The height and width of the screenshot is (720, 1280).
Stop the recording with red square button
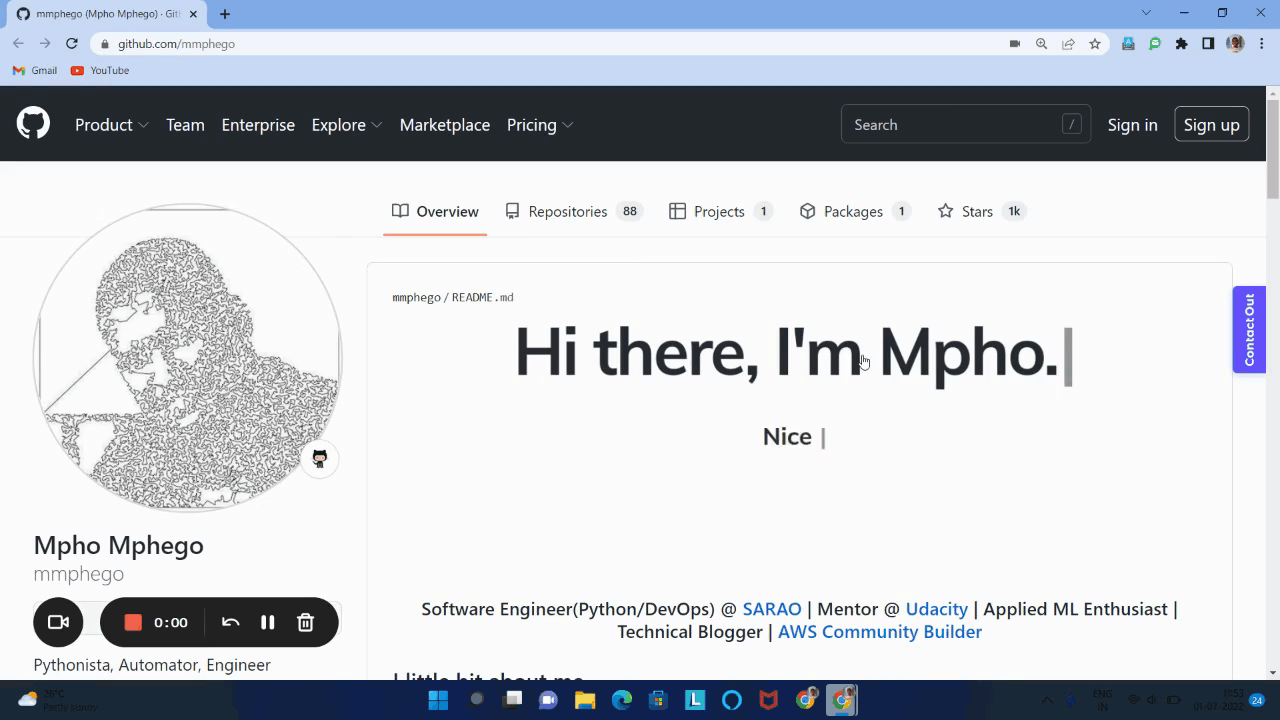(x=133, y=622)
